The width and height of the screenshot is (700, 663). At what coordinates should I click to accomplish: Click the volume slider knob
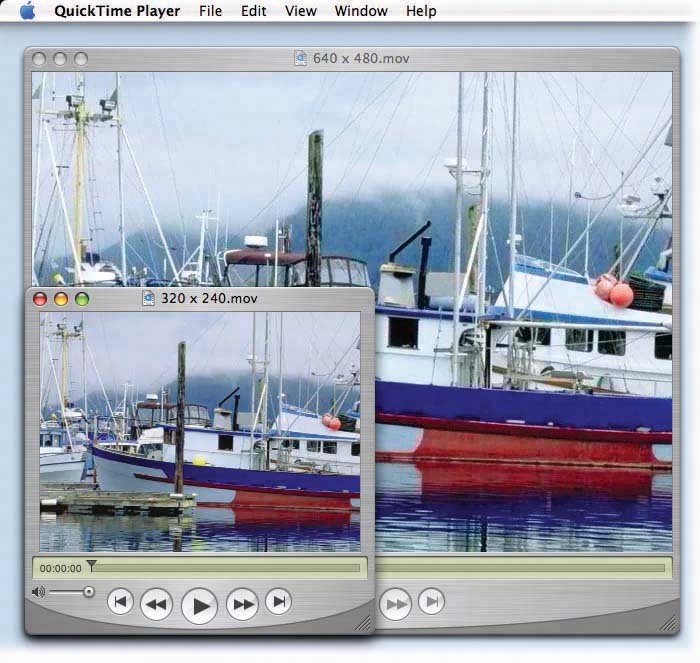coord(89,592)
